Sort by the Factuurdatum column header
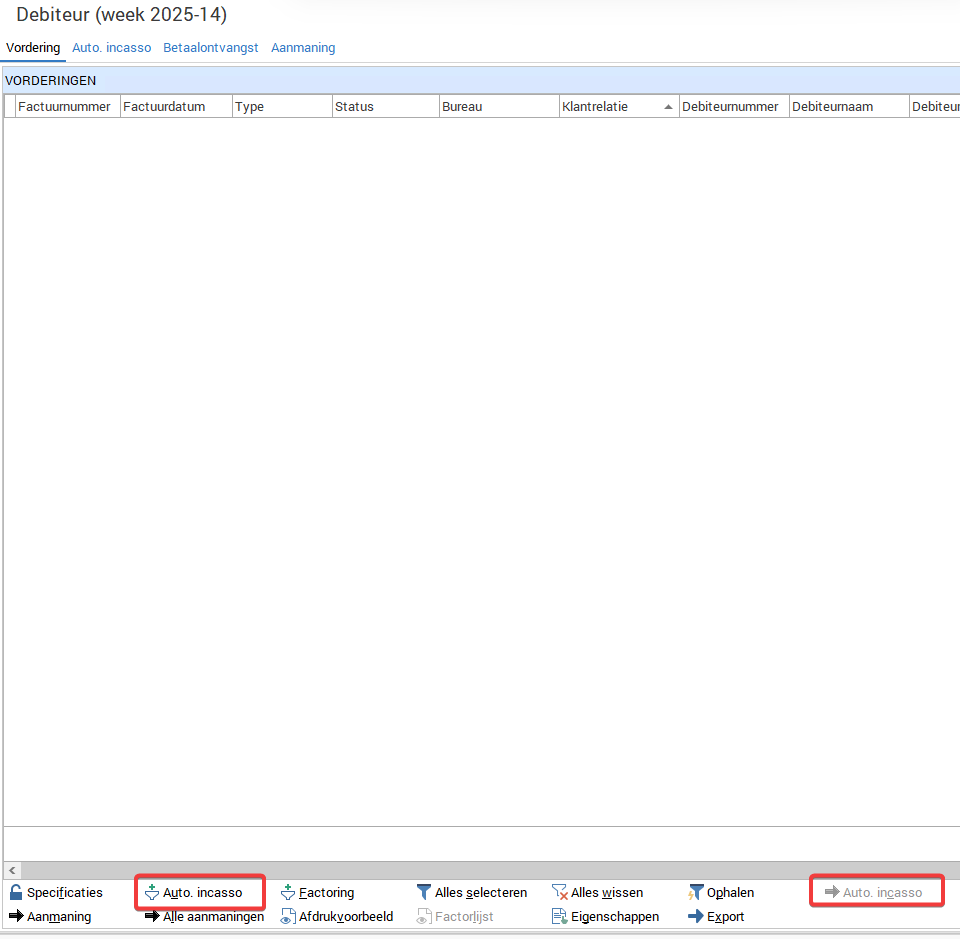 tap(164, 106)
